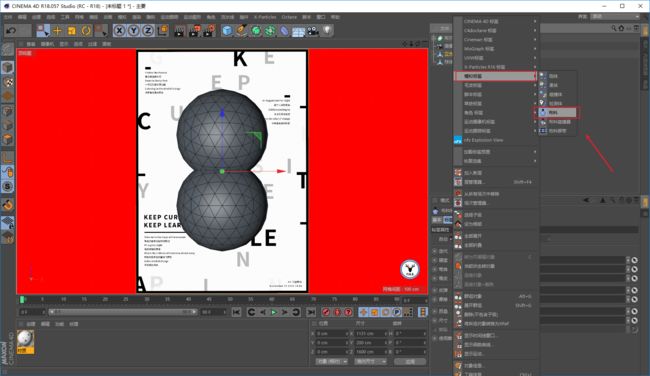This screenshot has width=650, height=376.
Task: Click the Undo arrow icon
Action: [12, 30]
